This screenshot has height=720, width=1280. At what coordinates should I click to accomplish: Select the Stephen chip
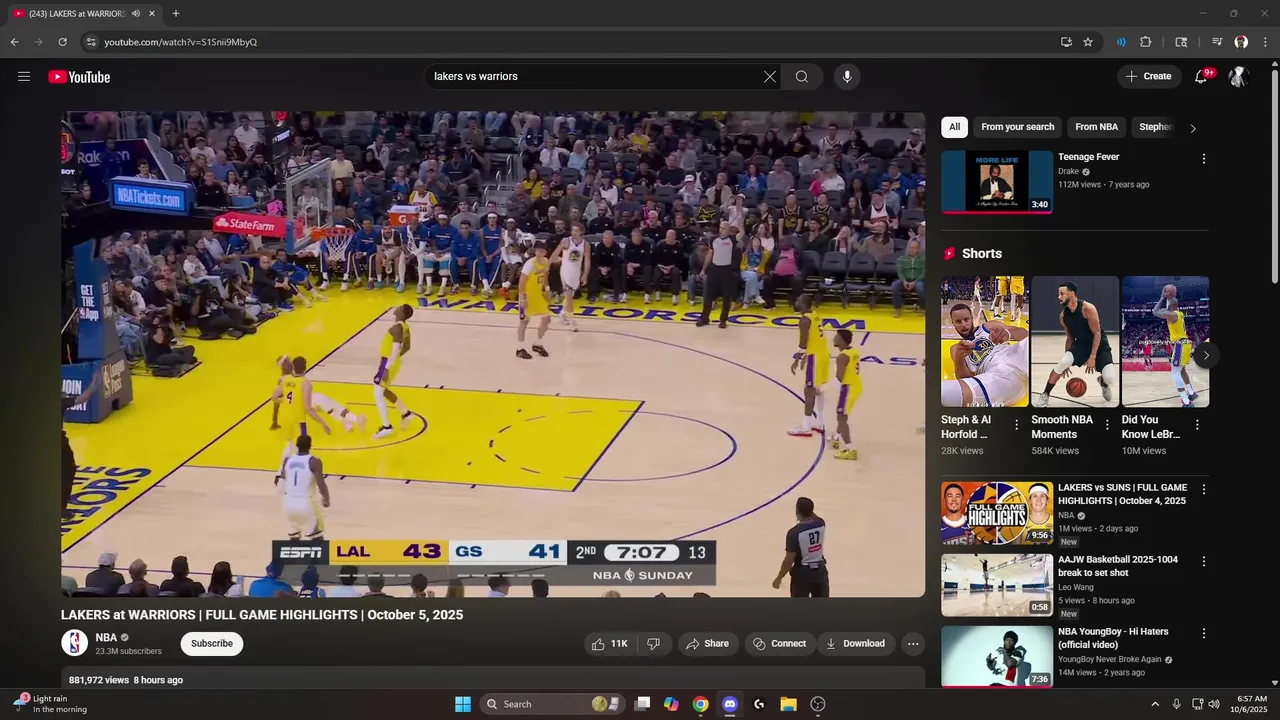pos(1155,127)
